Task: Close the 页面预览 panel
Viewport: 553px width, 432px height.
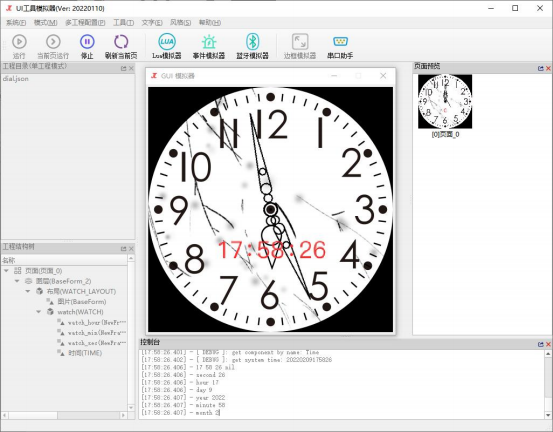Action: click(548, 68)
